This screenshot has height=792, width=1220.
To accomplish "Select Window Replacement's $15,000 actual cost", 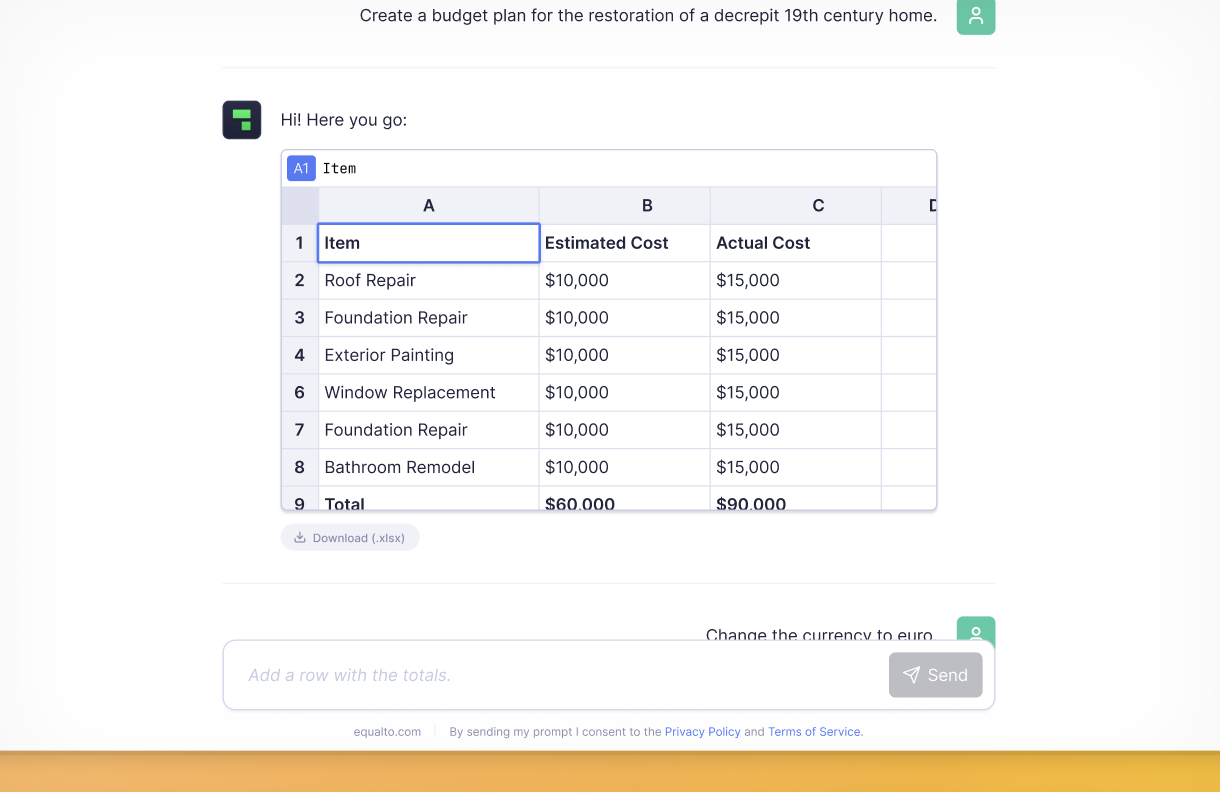I will (x=796, y=393).
